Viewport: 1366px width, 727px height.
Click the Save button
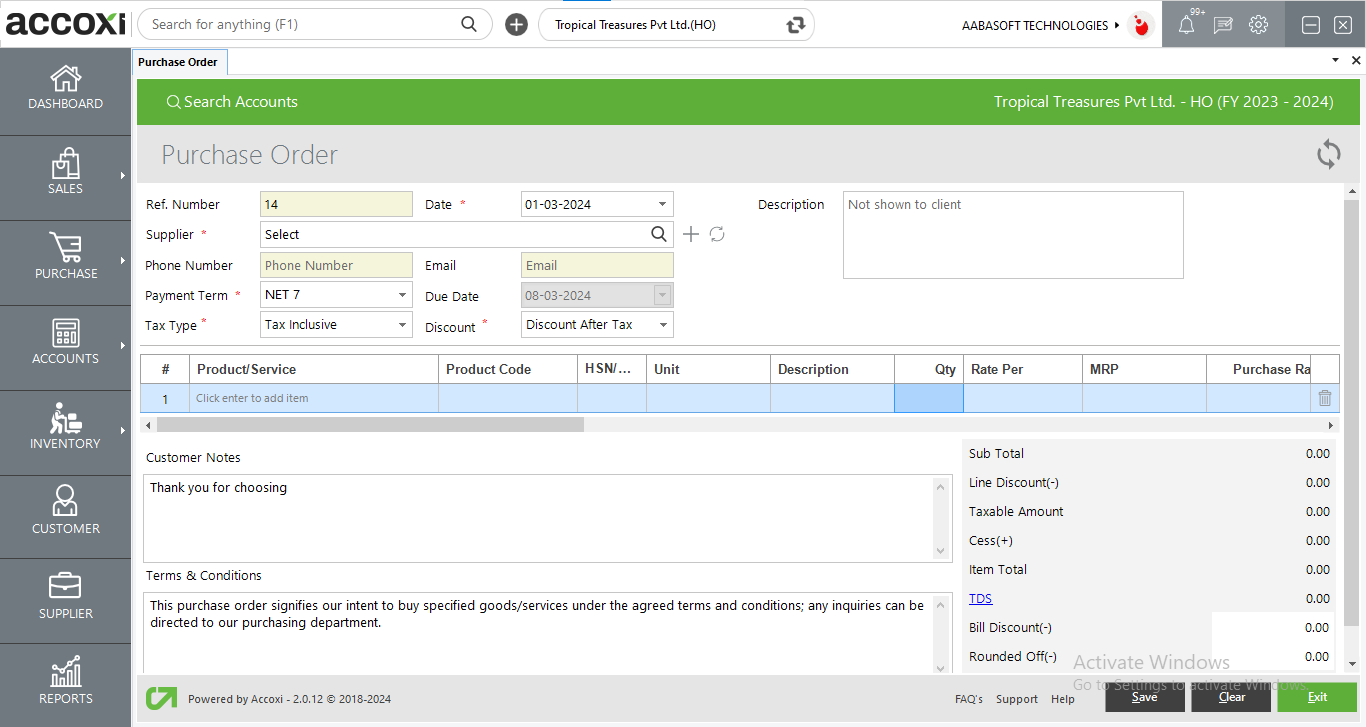[1144, 697]
